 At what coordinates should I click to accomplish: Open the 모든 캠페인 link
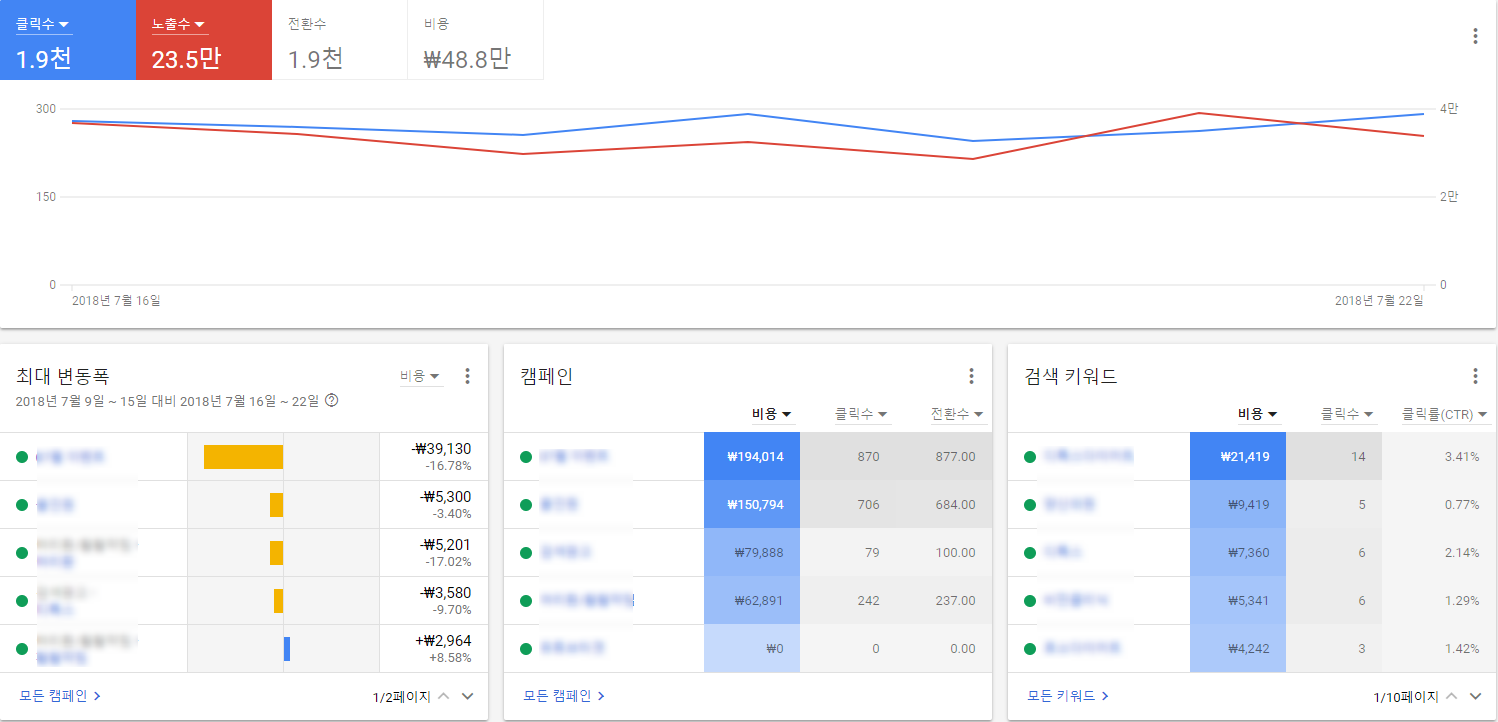[557, 695]
